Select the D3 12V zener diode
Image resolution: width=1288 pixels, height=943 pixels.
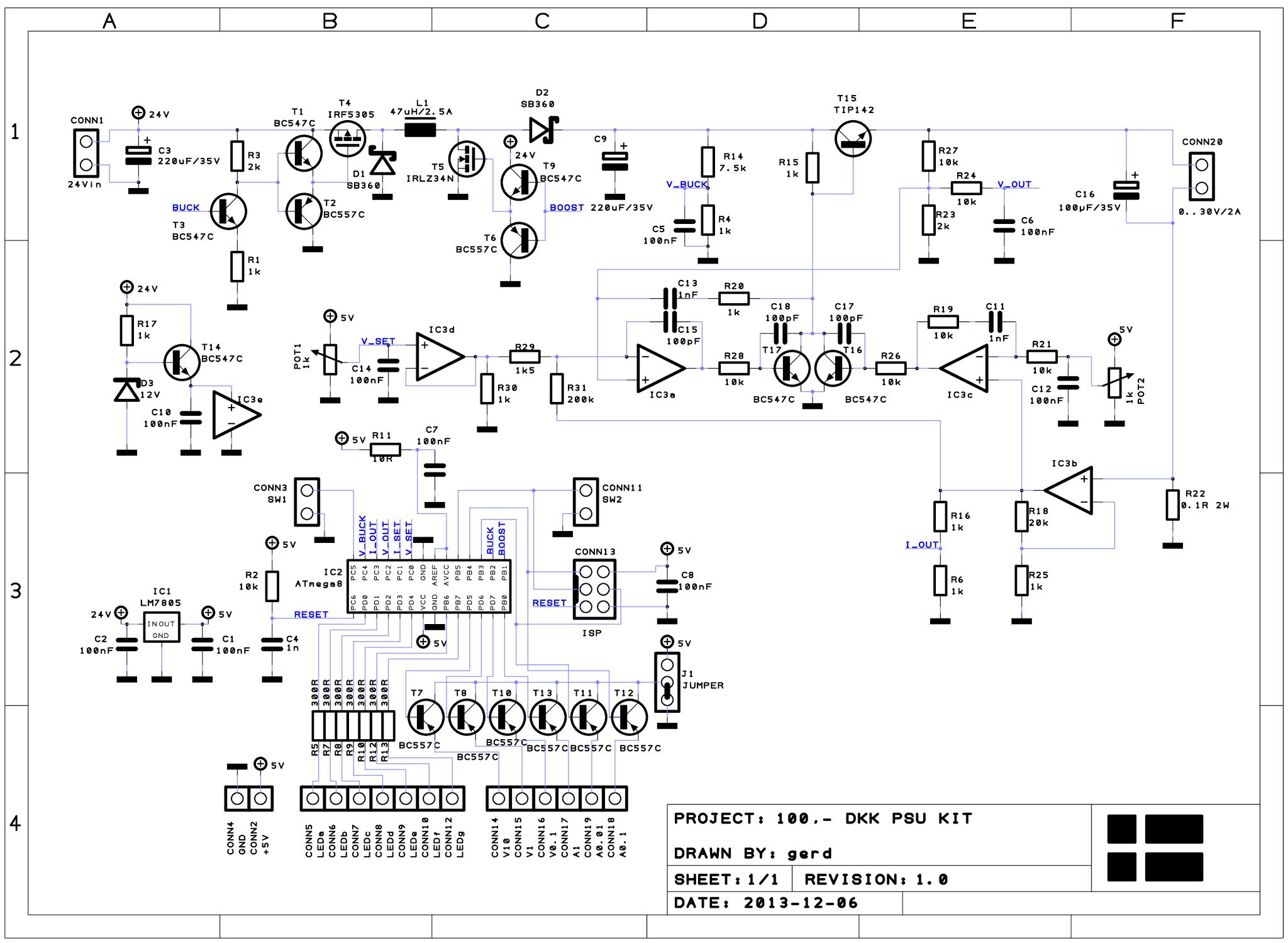point(126,390)
